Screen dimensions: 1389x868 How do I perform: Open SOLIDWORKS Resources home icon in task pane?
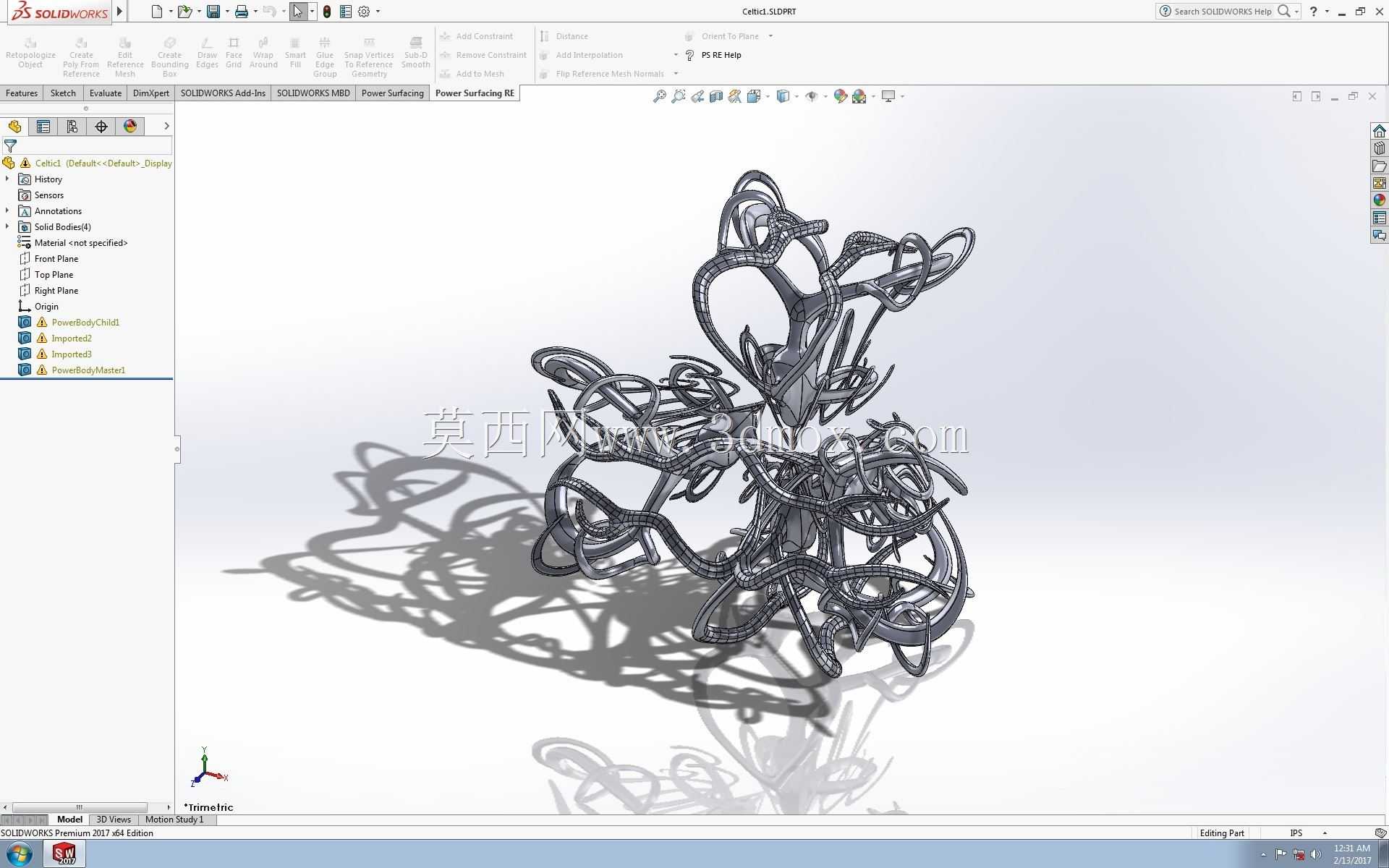pos(1380,131)
